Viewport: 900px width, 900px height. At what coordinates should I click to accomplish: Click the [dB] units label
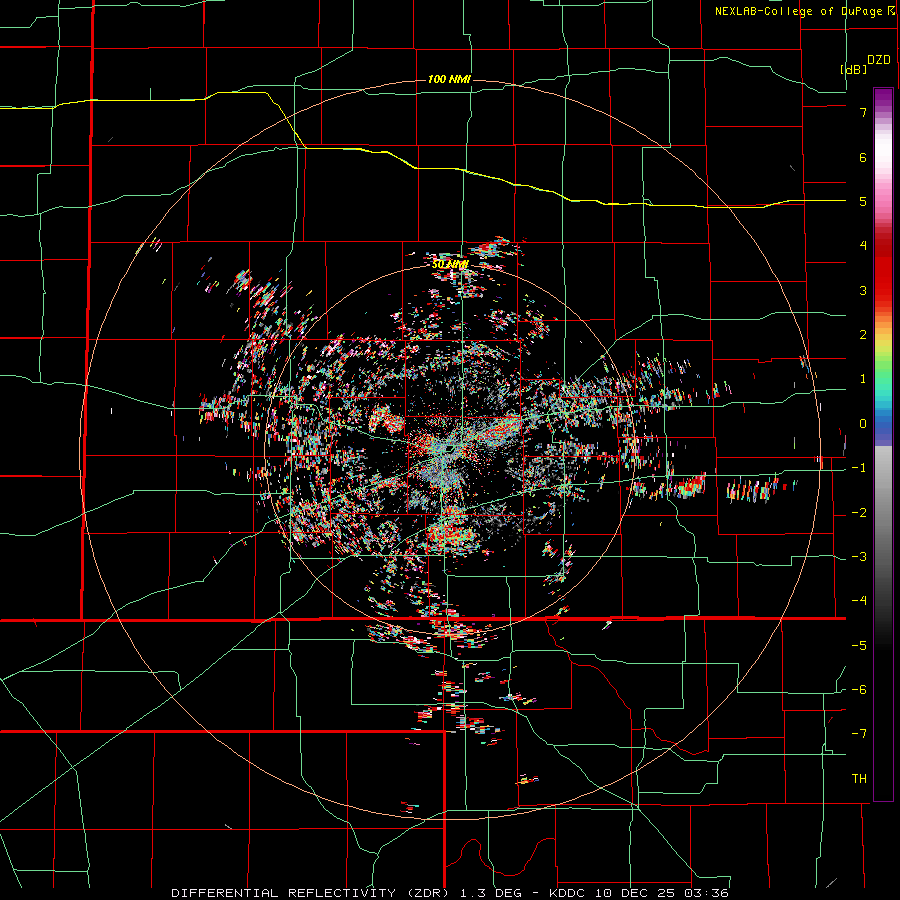click(x=854, y=69)
